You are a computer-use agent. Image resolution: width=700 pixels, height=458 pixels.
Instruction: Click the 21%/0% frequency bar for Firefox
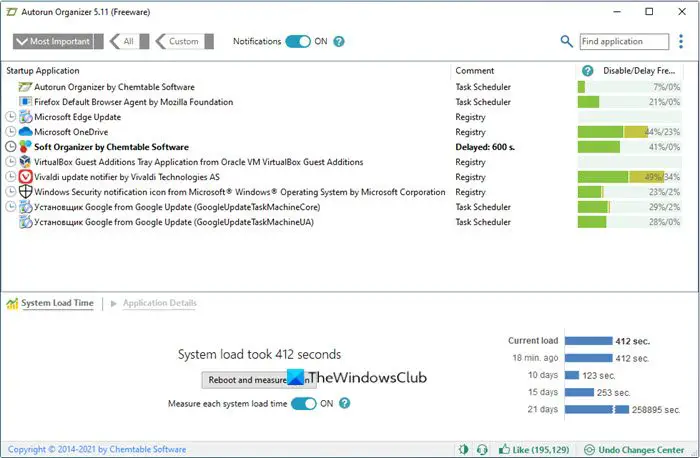pyautogui.click(x=629, y=102)
